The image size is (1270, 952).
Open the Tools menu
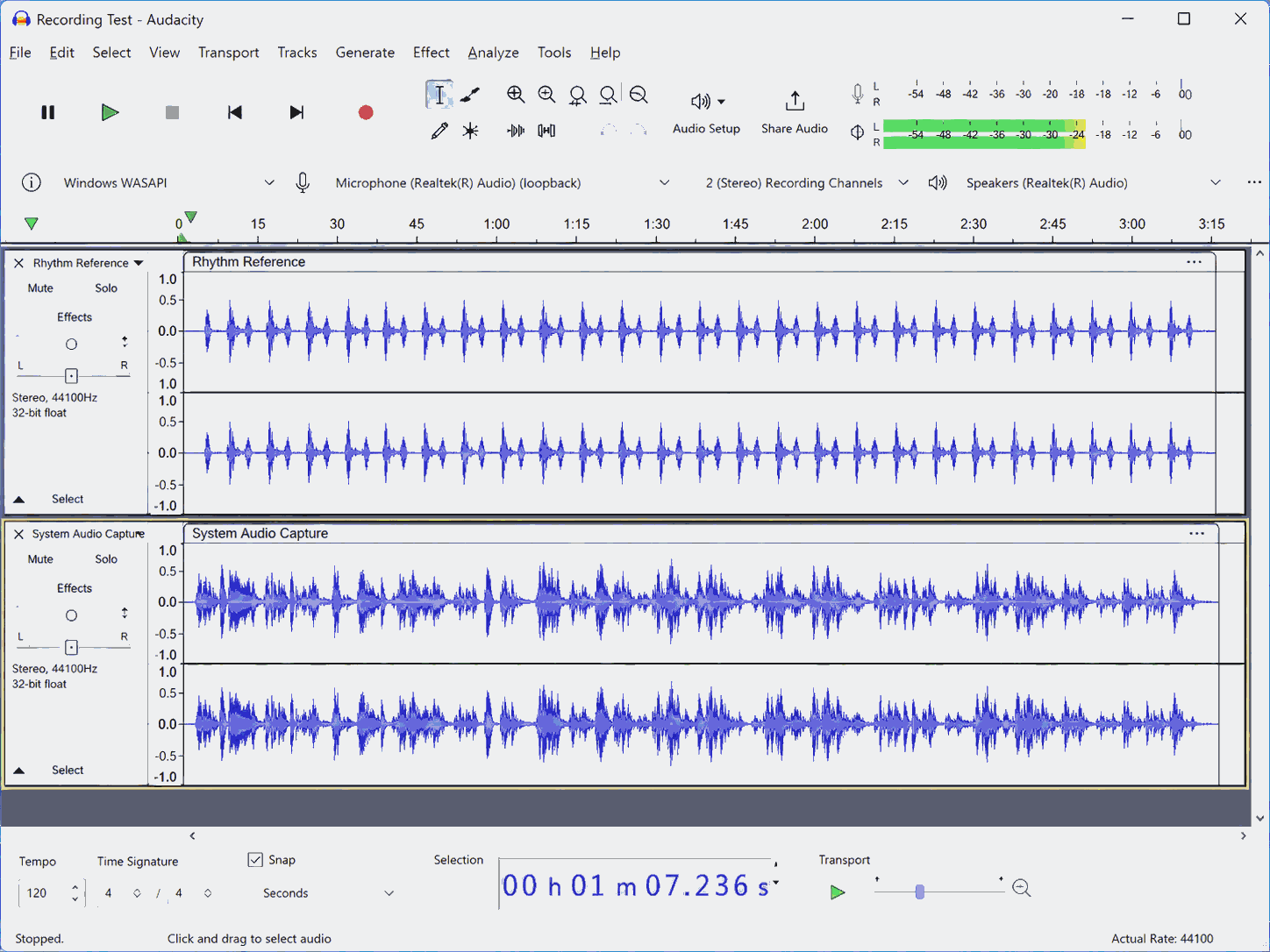pos(554,53)
